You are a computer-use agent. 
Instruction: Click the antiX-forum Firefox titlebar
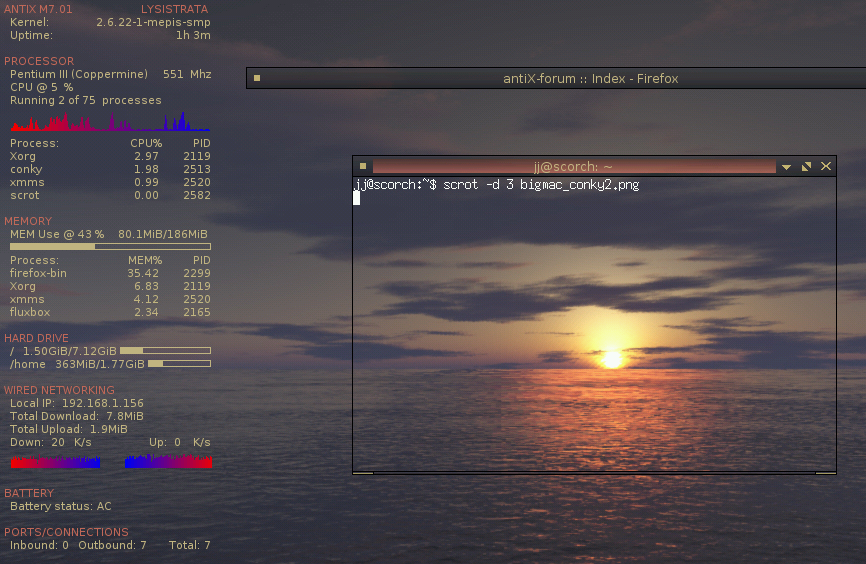590,78
